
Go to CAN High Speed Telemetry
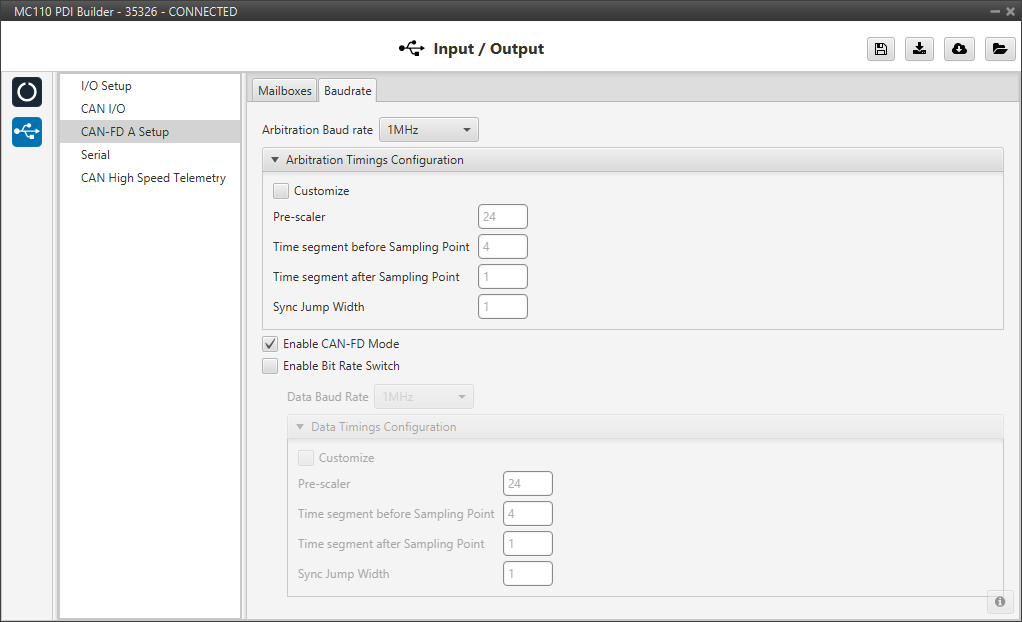coord(153,178)
